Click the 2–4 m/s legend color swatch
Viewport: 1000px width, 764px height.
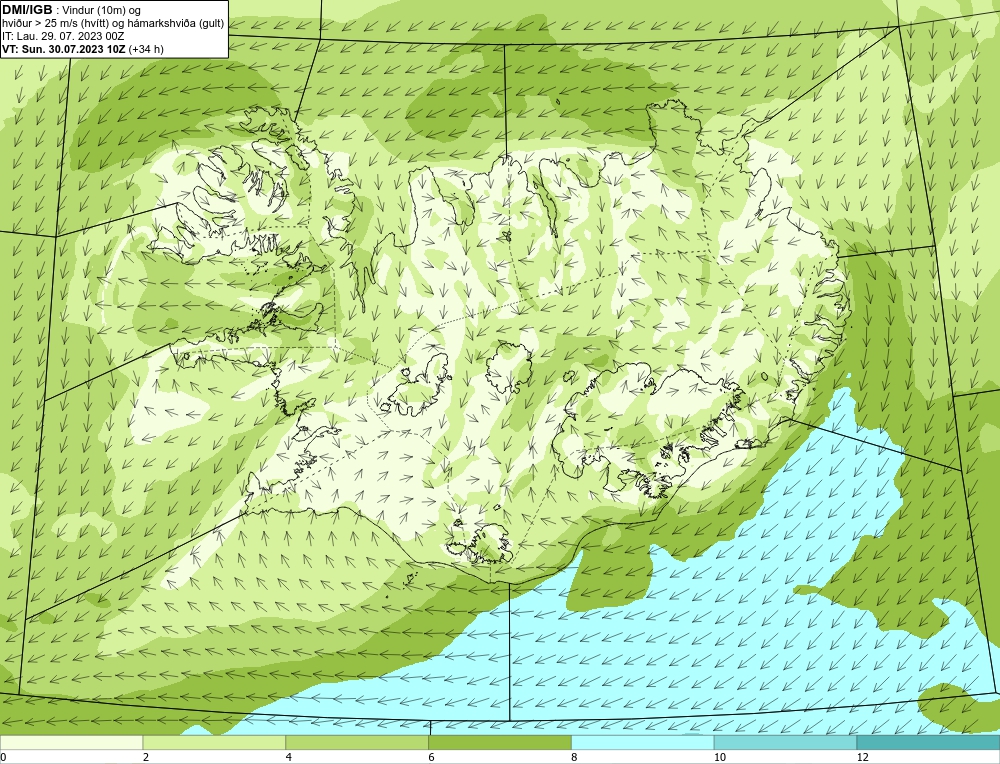click(214, 742)
